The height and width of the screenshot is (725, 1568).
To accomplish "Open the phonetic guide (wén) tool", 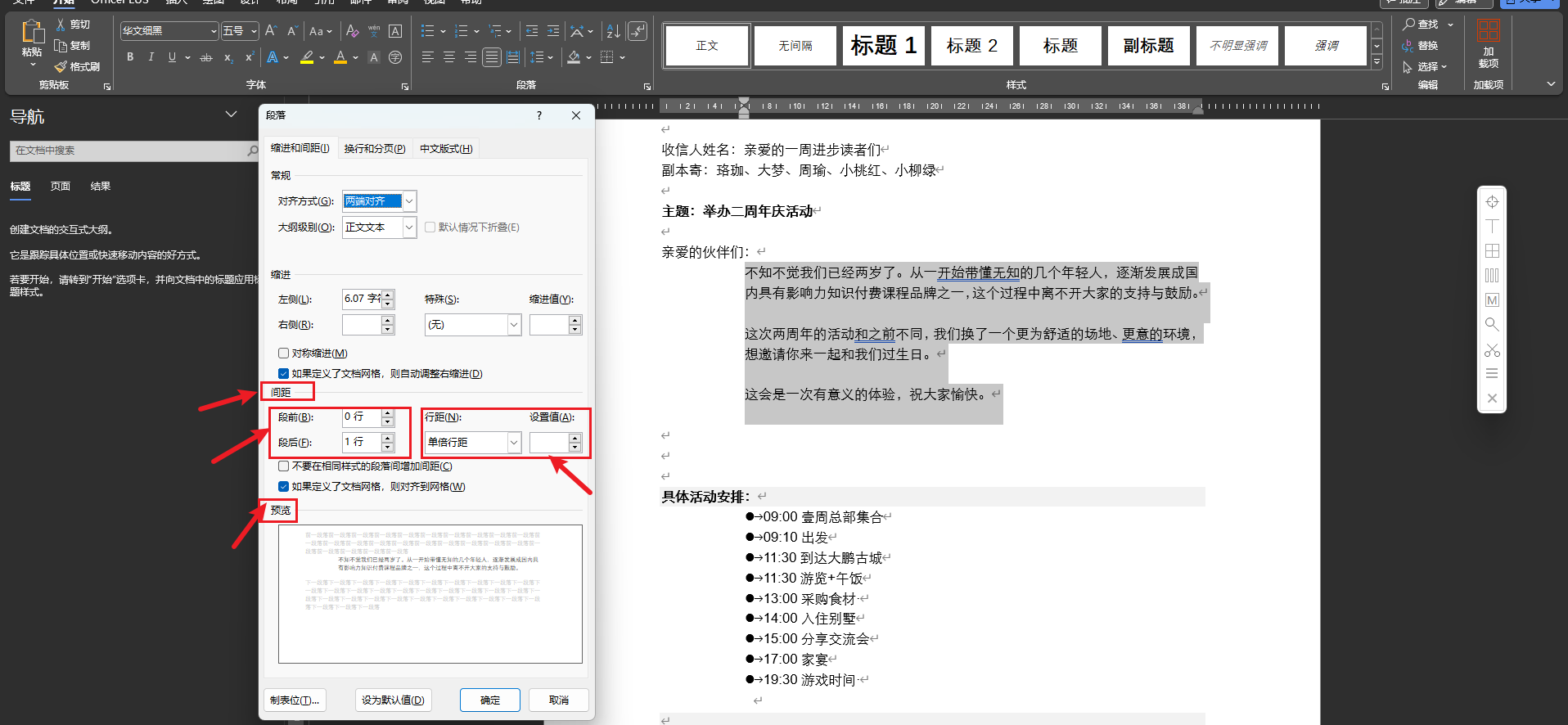I will [x=374, y=31].
